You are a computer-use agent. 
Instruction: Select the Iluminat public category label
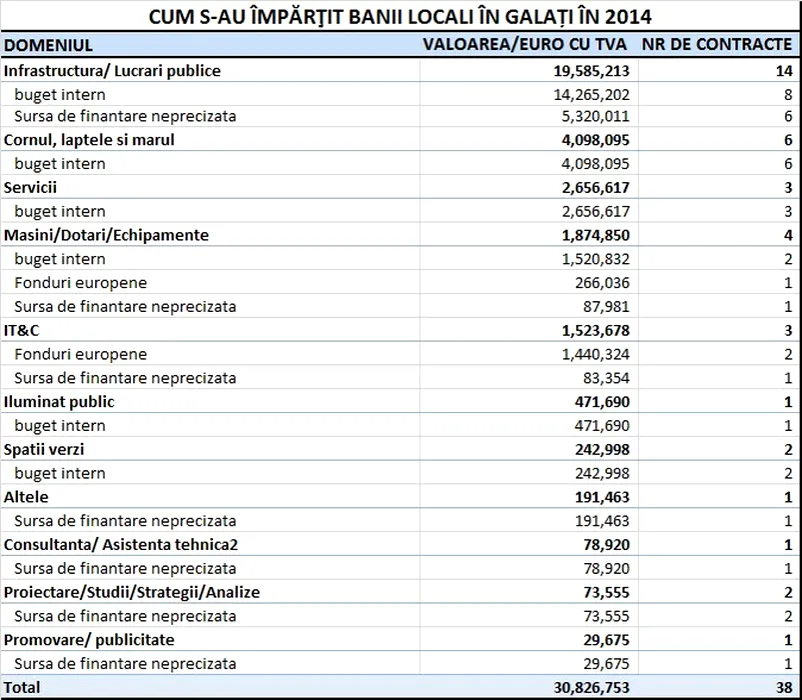click(59, 402)
